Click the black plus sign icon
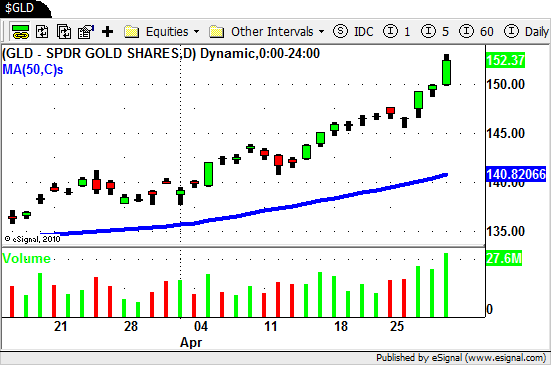The height and width of the screenshot is (365, 551). (x=107, y=32)
